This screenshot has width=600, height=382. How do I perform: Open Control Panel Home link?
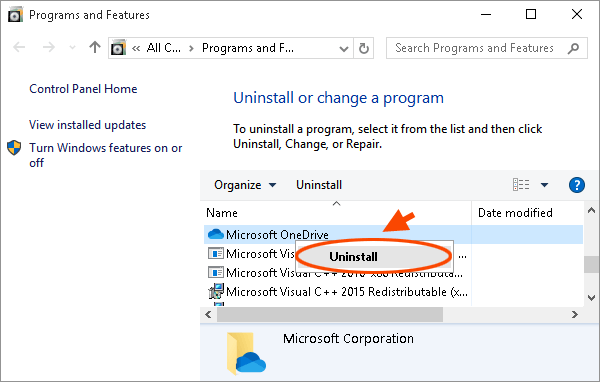[83, 89]
